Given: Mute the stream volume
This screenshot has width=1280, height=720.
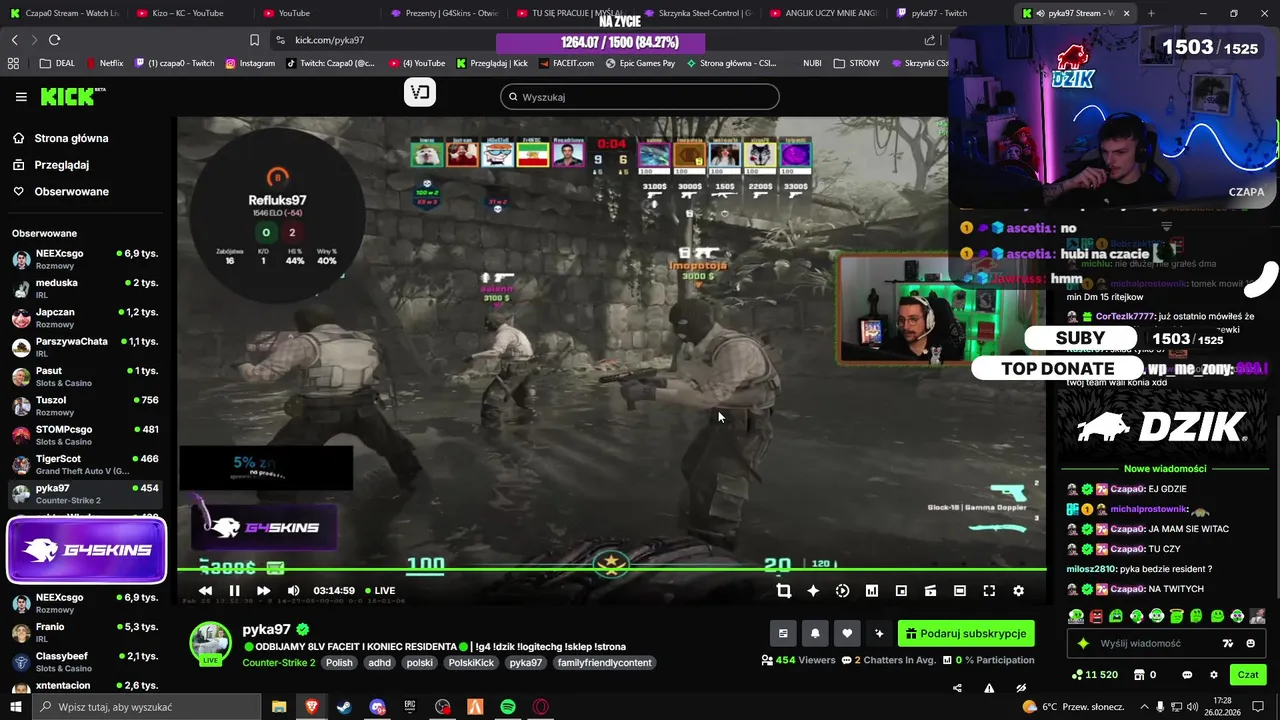Looking at the screenshot, I should 293,591.
